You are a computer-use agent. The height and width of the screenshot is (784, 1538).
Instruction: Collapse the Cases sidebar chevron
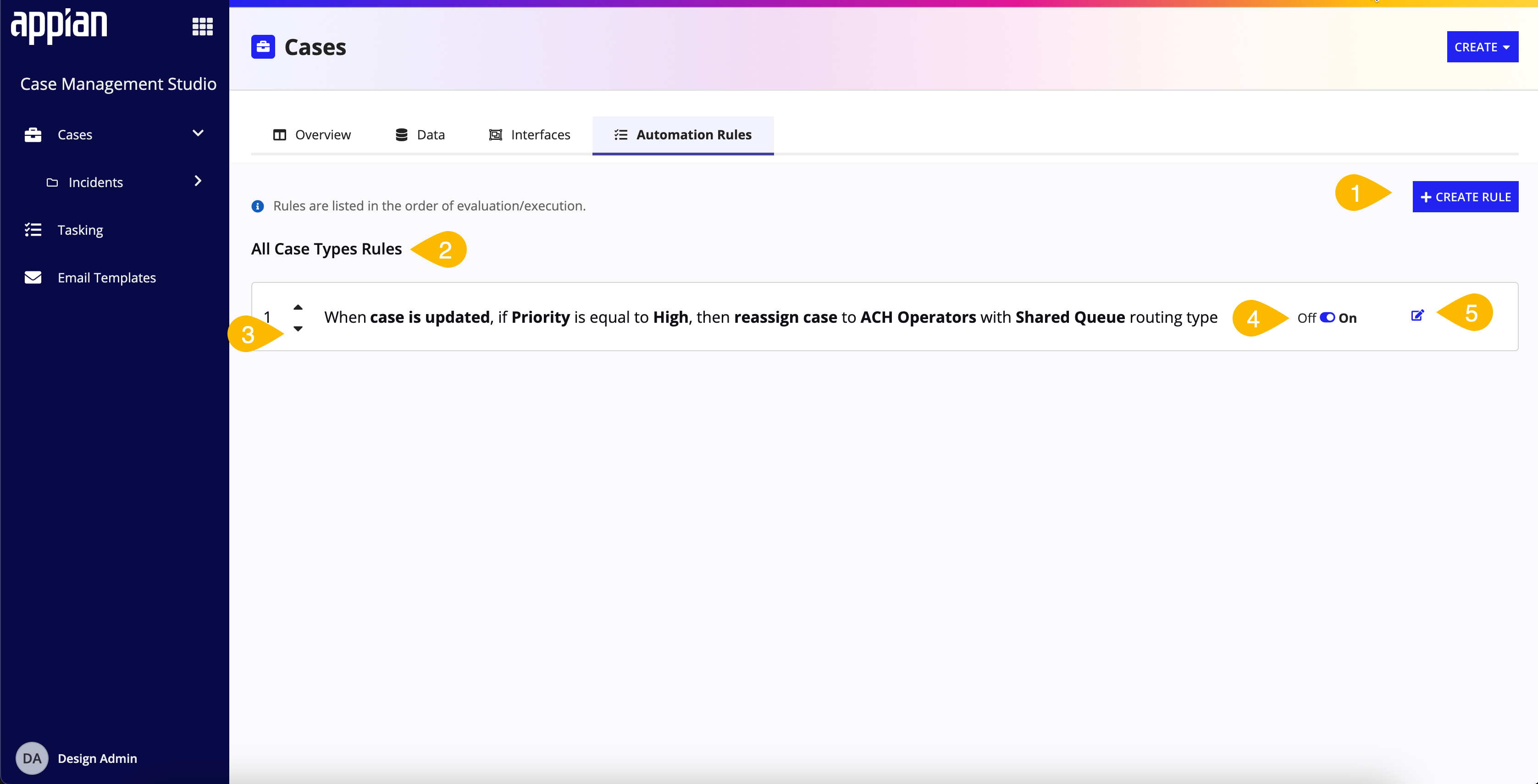[x=198, y=133]
